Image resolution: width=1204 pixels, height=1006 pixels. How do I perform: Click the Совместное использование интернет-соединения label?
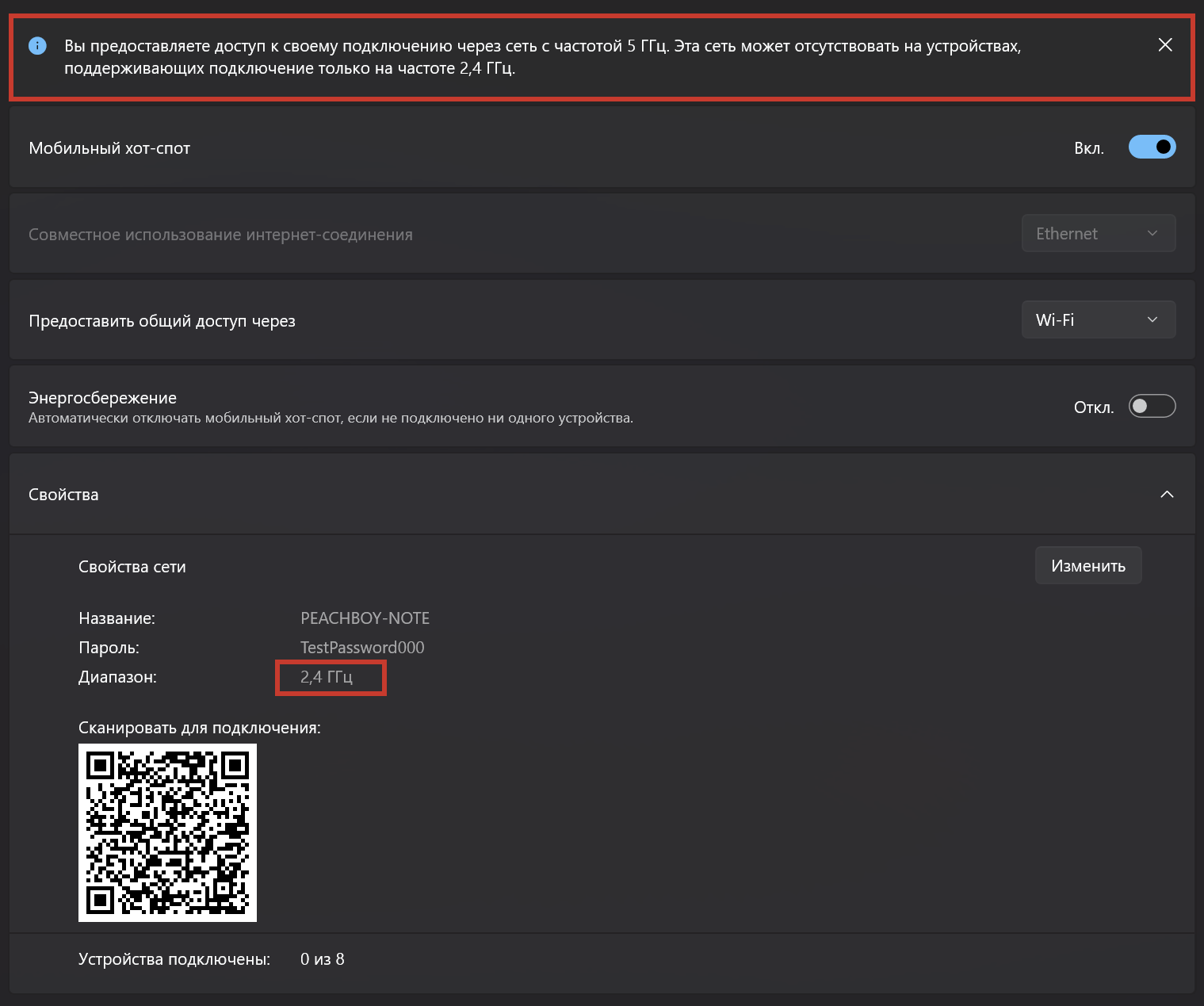click(220, 235)
